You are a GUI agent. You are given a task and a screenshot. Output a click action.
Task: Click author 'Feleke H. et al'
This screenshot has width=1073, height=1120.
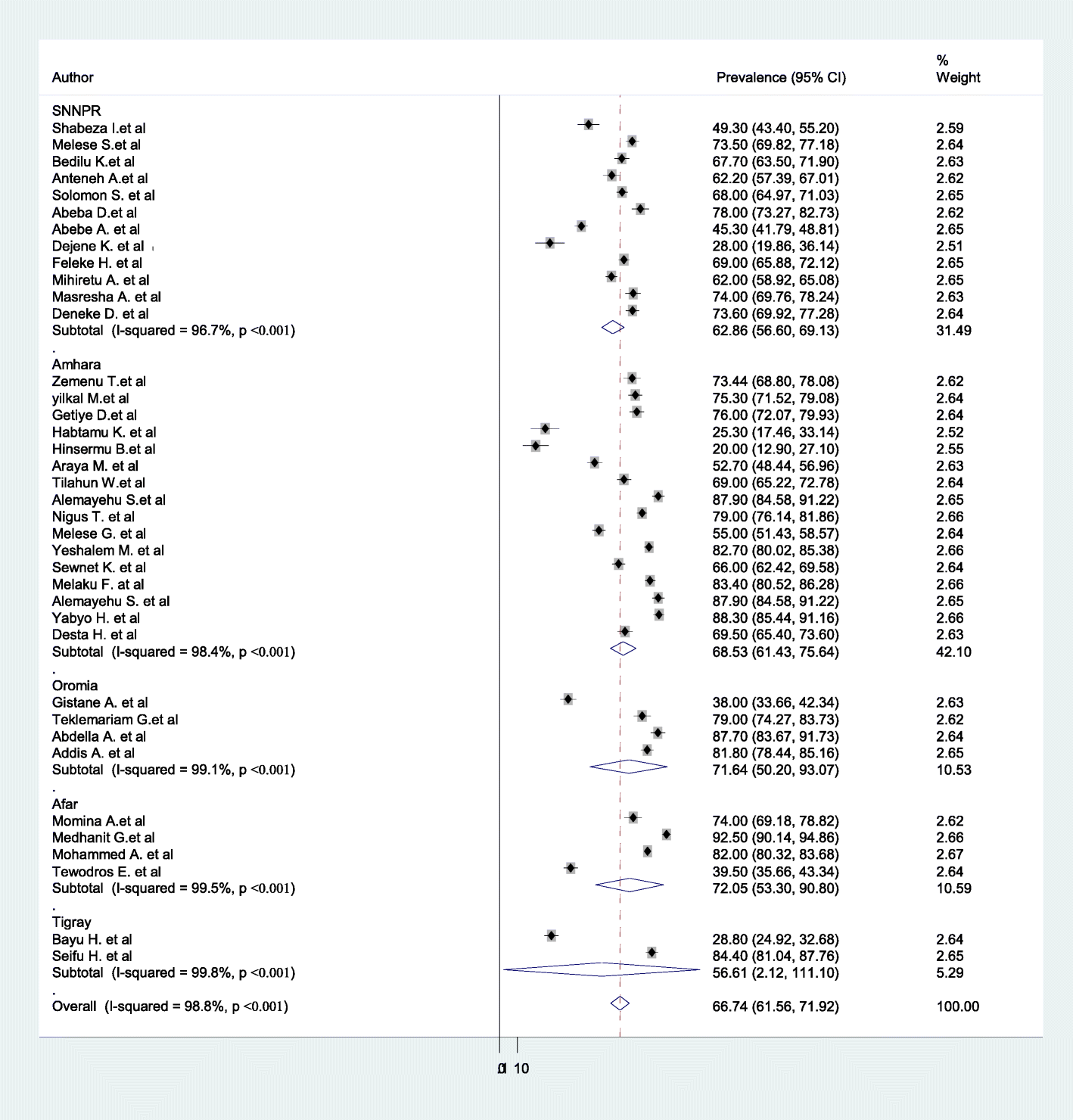point(97,263)
